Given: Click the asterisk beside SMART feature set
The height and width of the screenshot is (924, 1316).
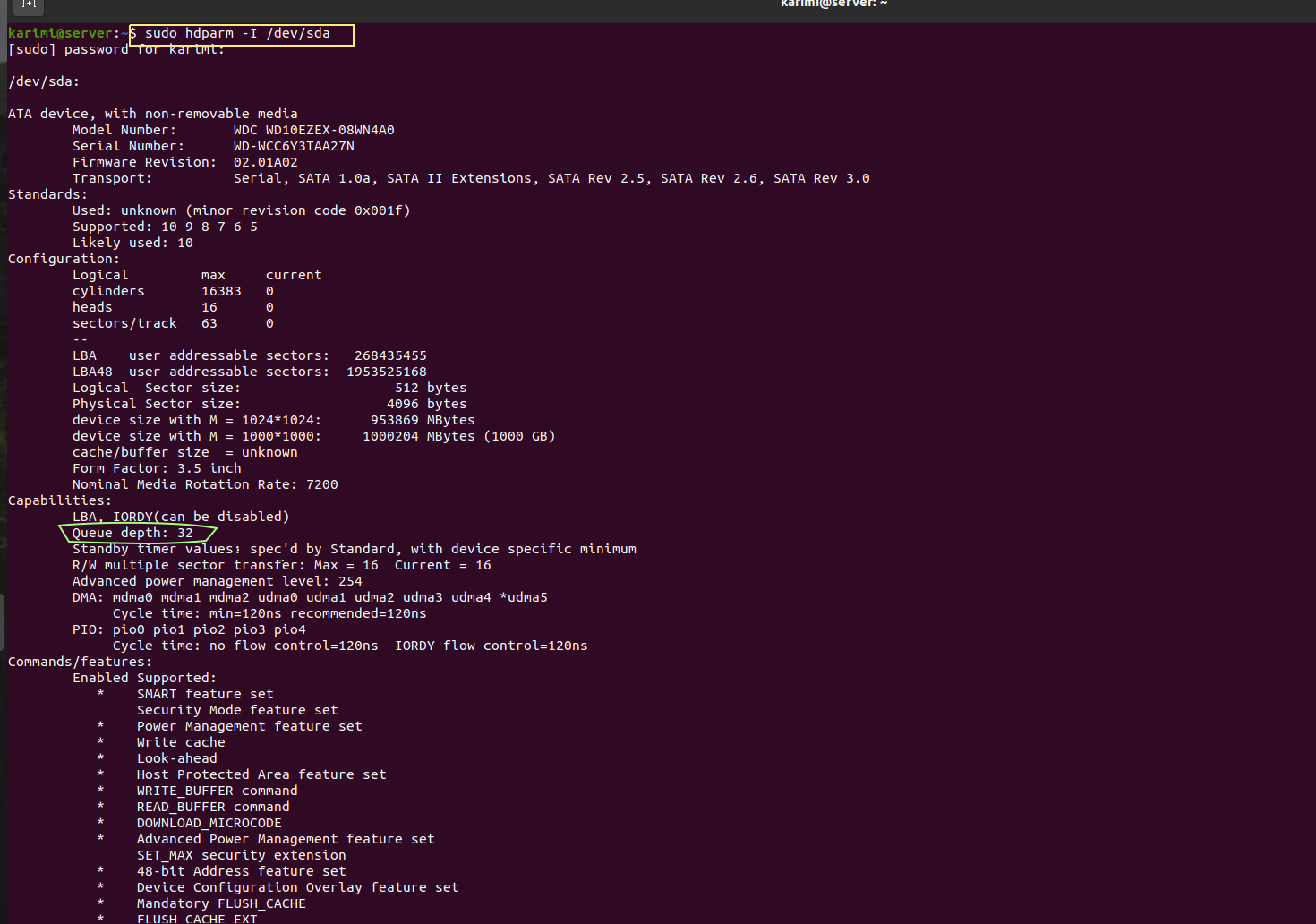Looking at the screenshot, I should point(100,695).
